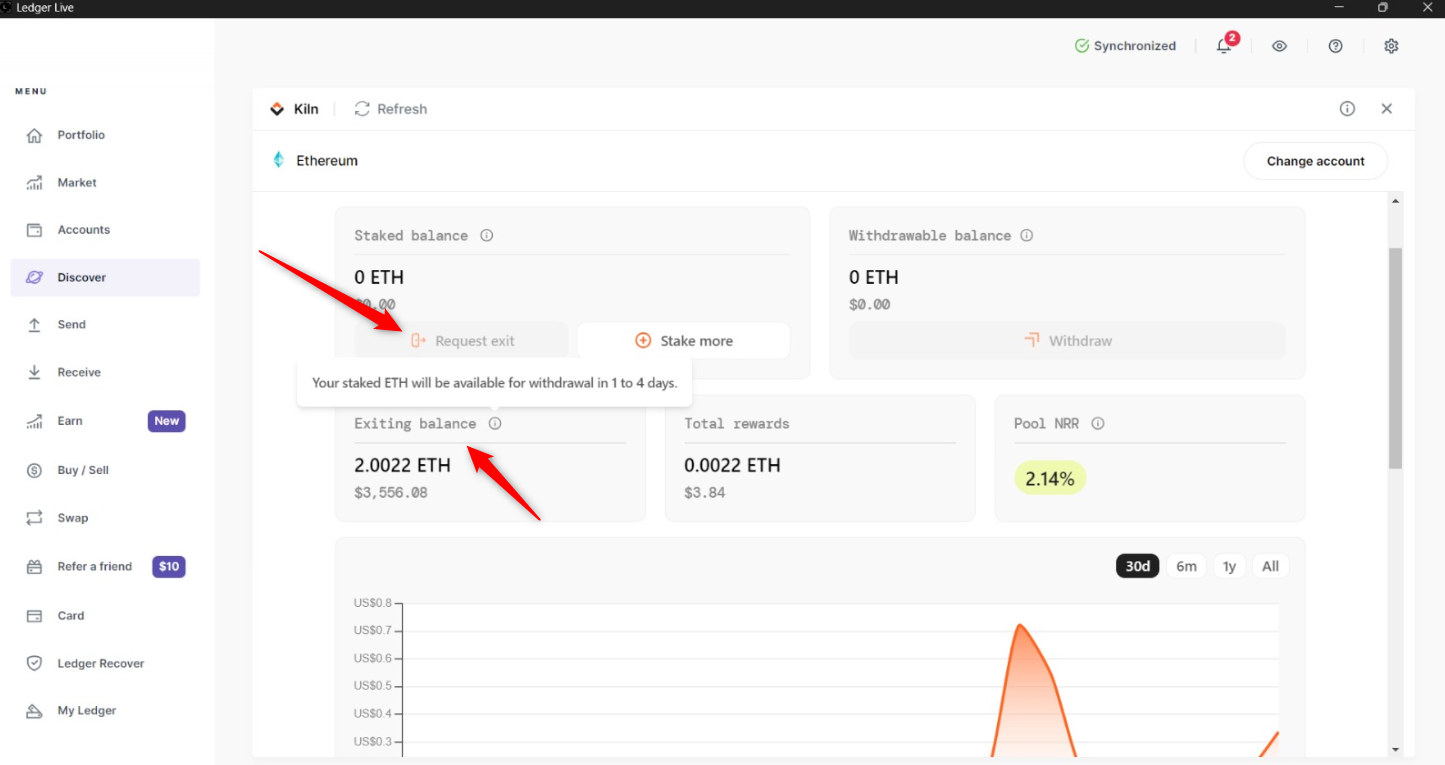
Task: Click info icon next to Pool NRR
Action: coord(1098,424)
